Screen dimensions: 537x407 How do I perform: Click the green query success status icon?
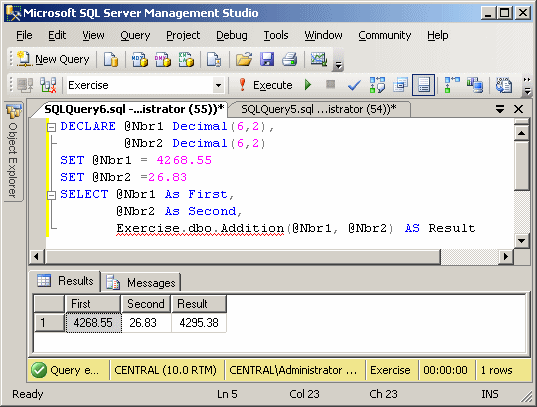(39, 370)
